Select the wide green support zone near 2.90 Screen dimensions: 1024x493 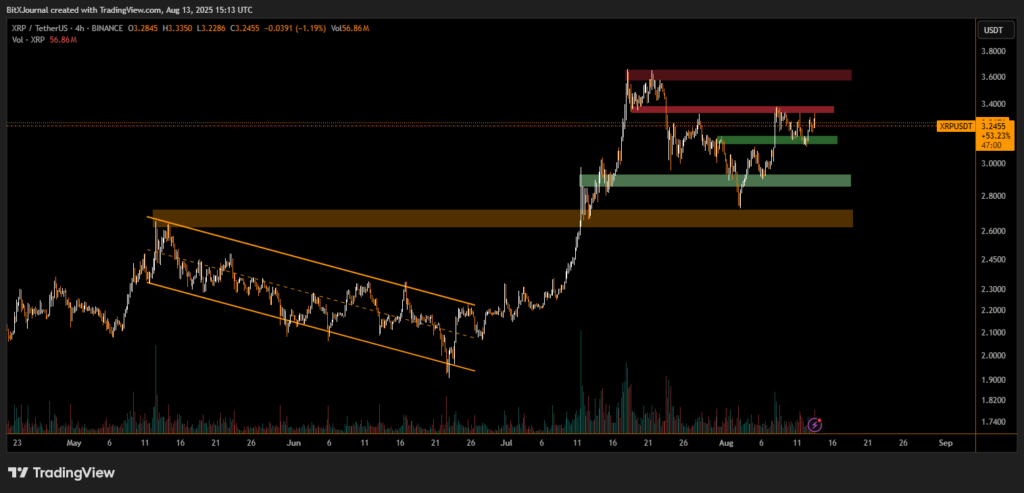point(715,181)
